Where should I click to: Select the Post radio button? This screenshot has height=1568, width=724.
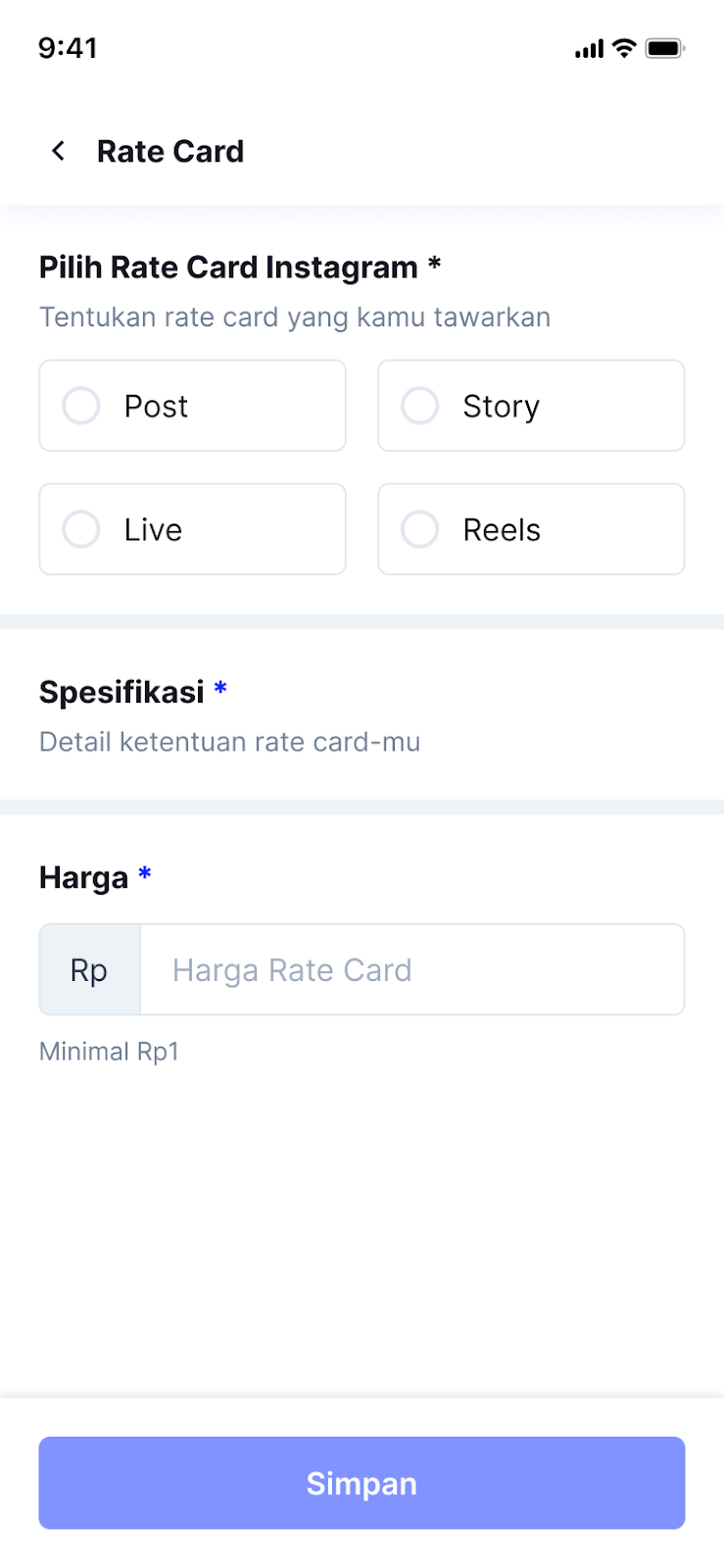click(81, 406)
